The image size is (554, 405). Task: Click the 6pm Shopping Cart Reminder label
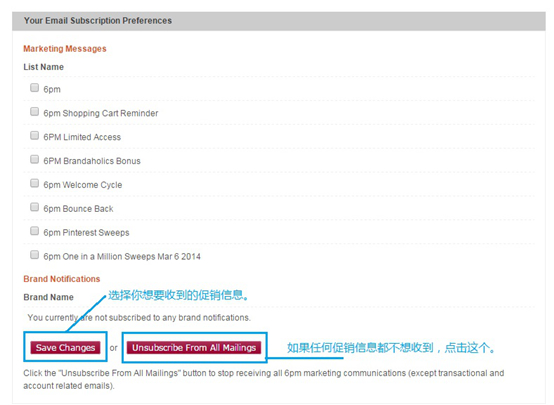pos(101,113)
